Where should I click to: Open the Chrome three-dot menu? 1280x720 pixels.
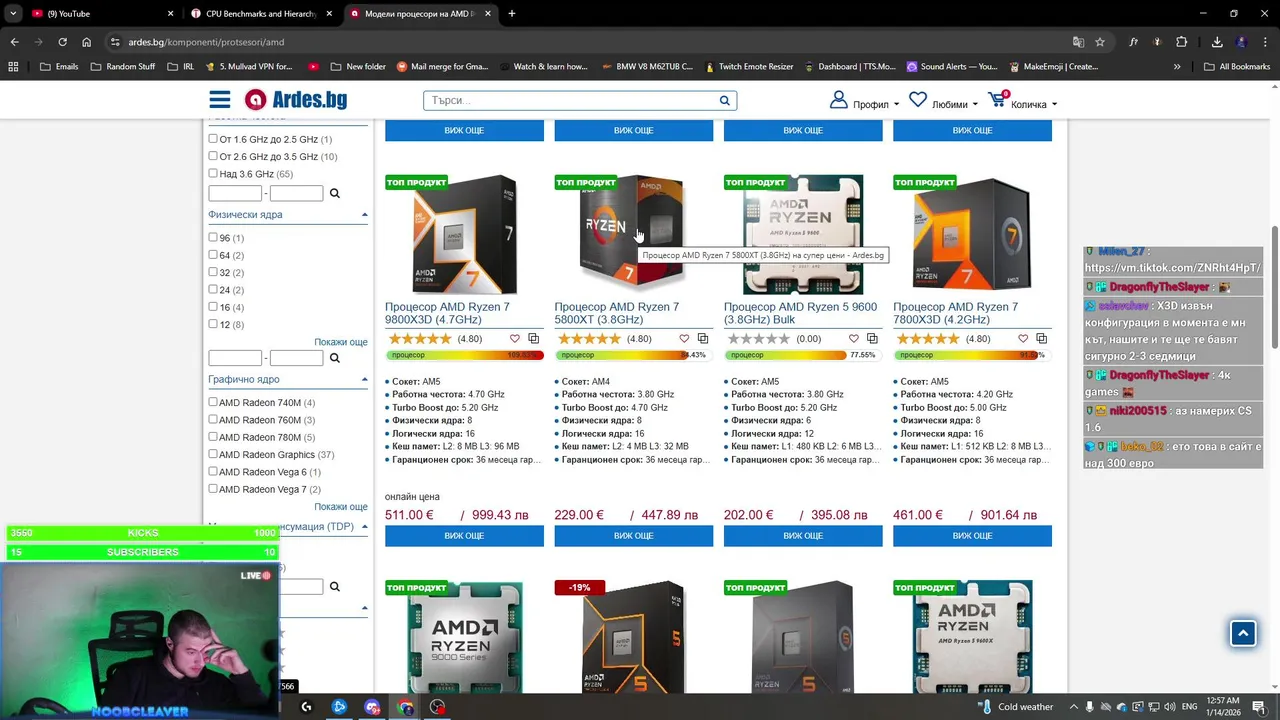click(x=1265, y=42)
